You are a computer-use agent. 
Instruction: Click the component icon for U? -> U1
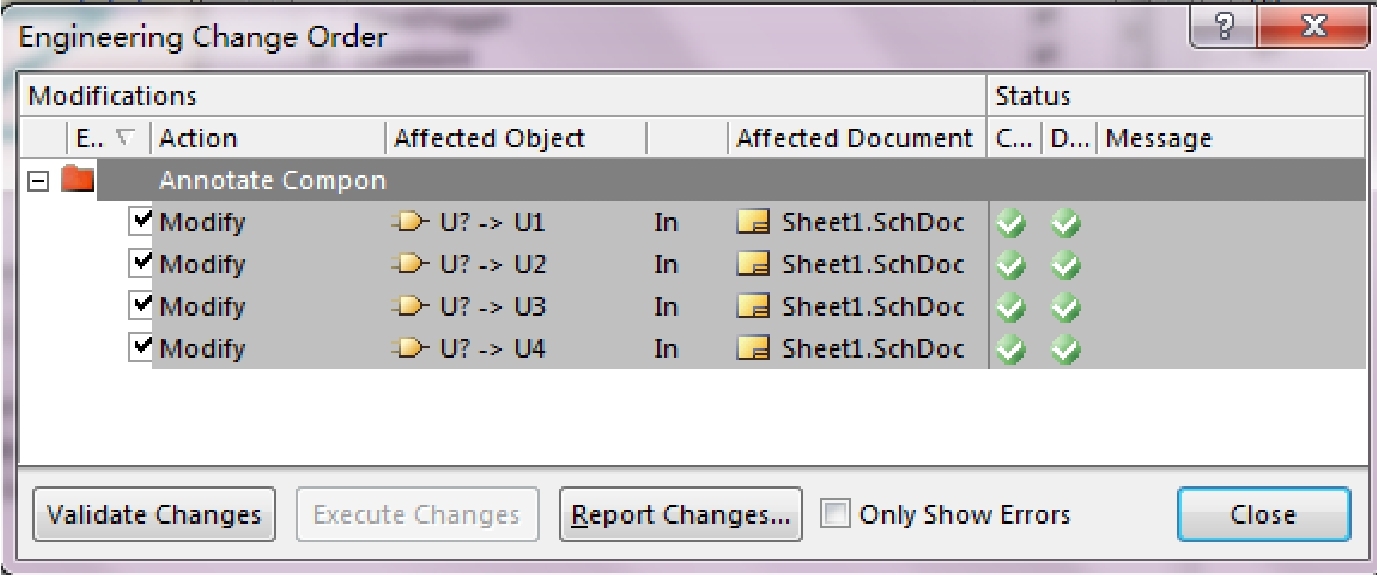coord(410,222)
